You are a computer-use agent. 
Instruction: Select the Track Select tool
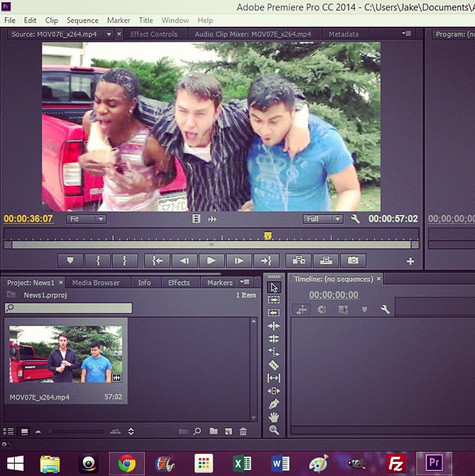tap(274, 300)
